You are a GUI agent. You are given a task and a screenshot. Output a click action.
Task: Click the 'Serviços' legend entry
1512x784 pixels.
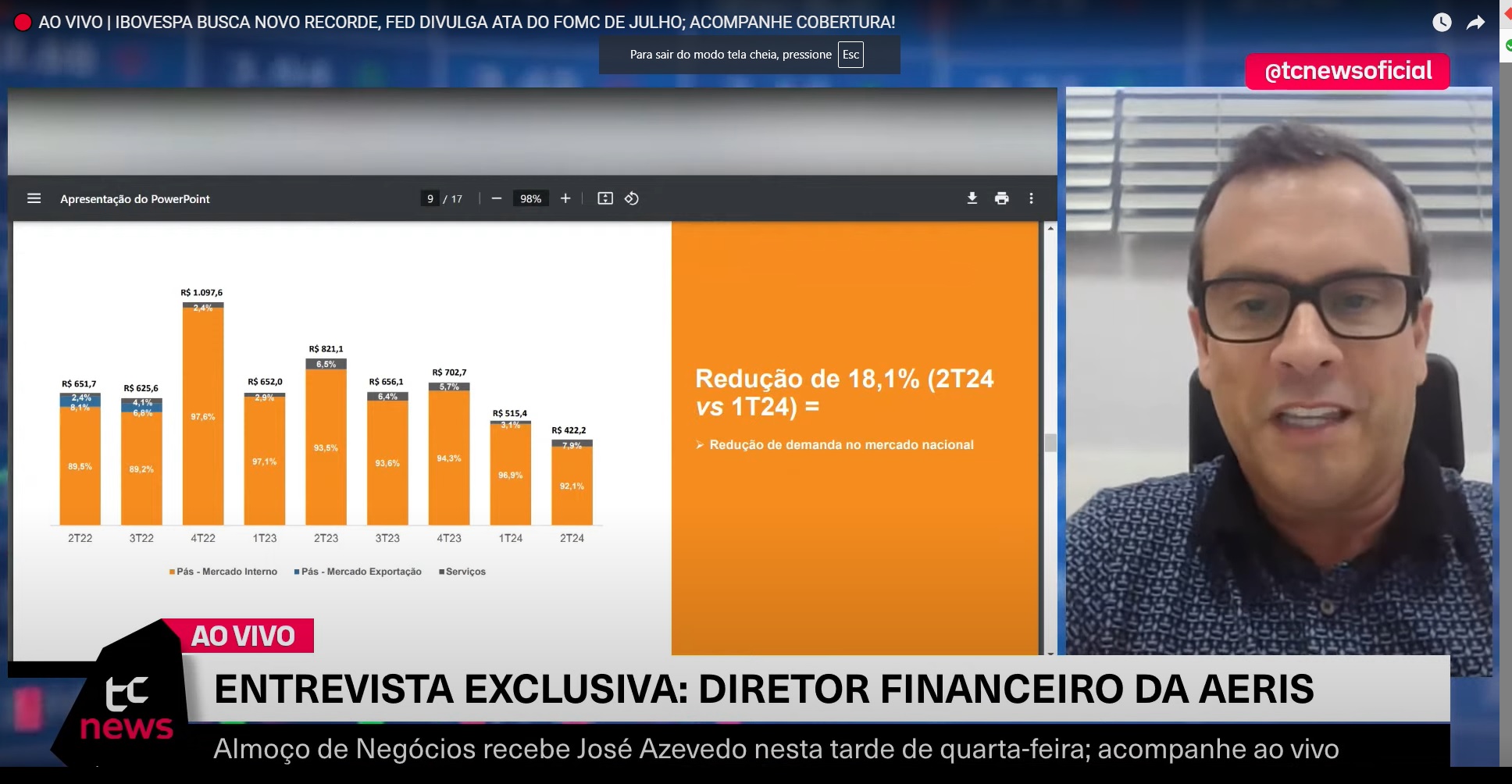(x=462, y=572)
